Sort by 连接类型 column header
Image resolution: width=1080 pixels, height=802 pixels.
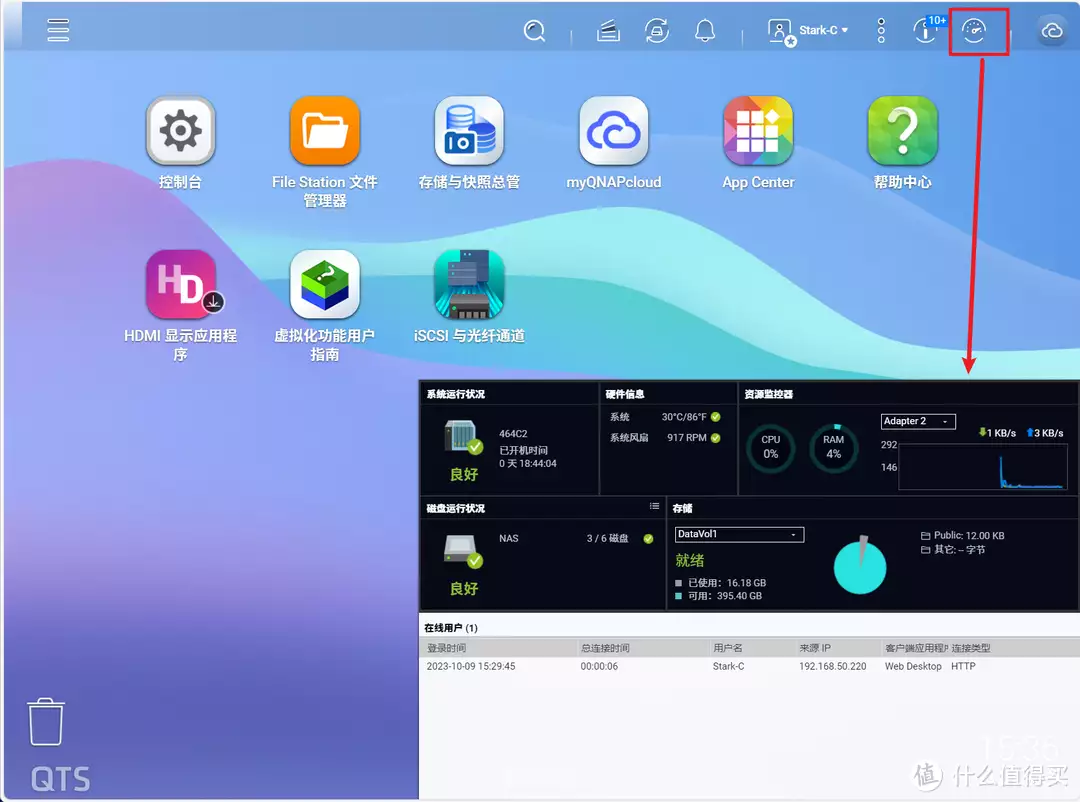click(x=971, y=648)
